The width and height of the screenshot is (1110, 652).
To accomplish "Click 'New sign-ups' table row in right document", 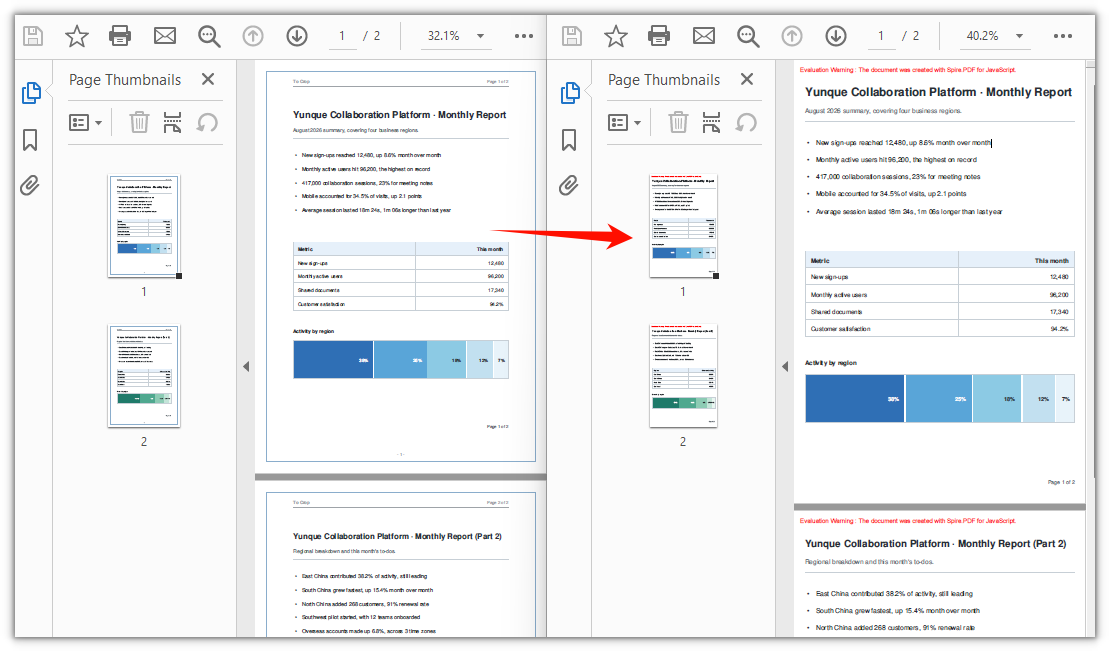I will coord(939,277).
